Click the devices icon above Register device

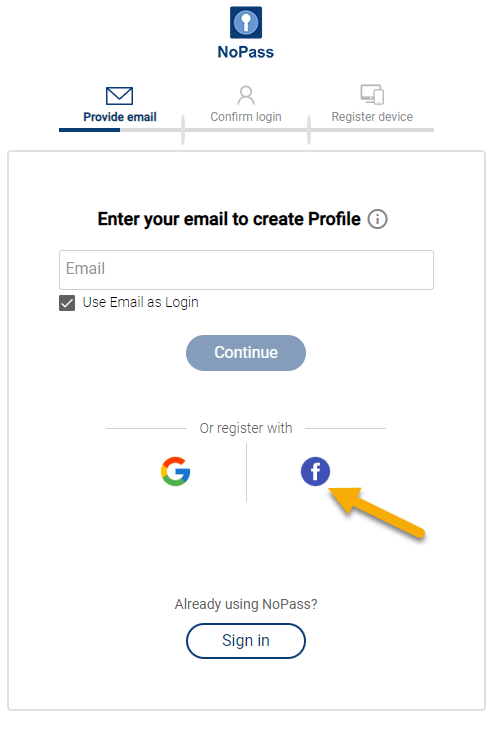tap(372, 94)
